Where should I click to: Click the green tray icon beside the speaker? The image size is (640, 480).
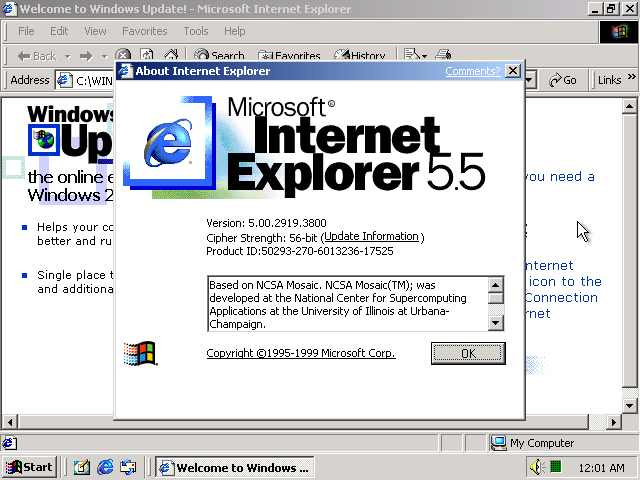556,466
